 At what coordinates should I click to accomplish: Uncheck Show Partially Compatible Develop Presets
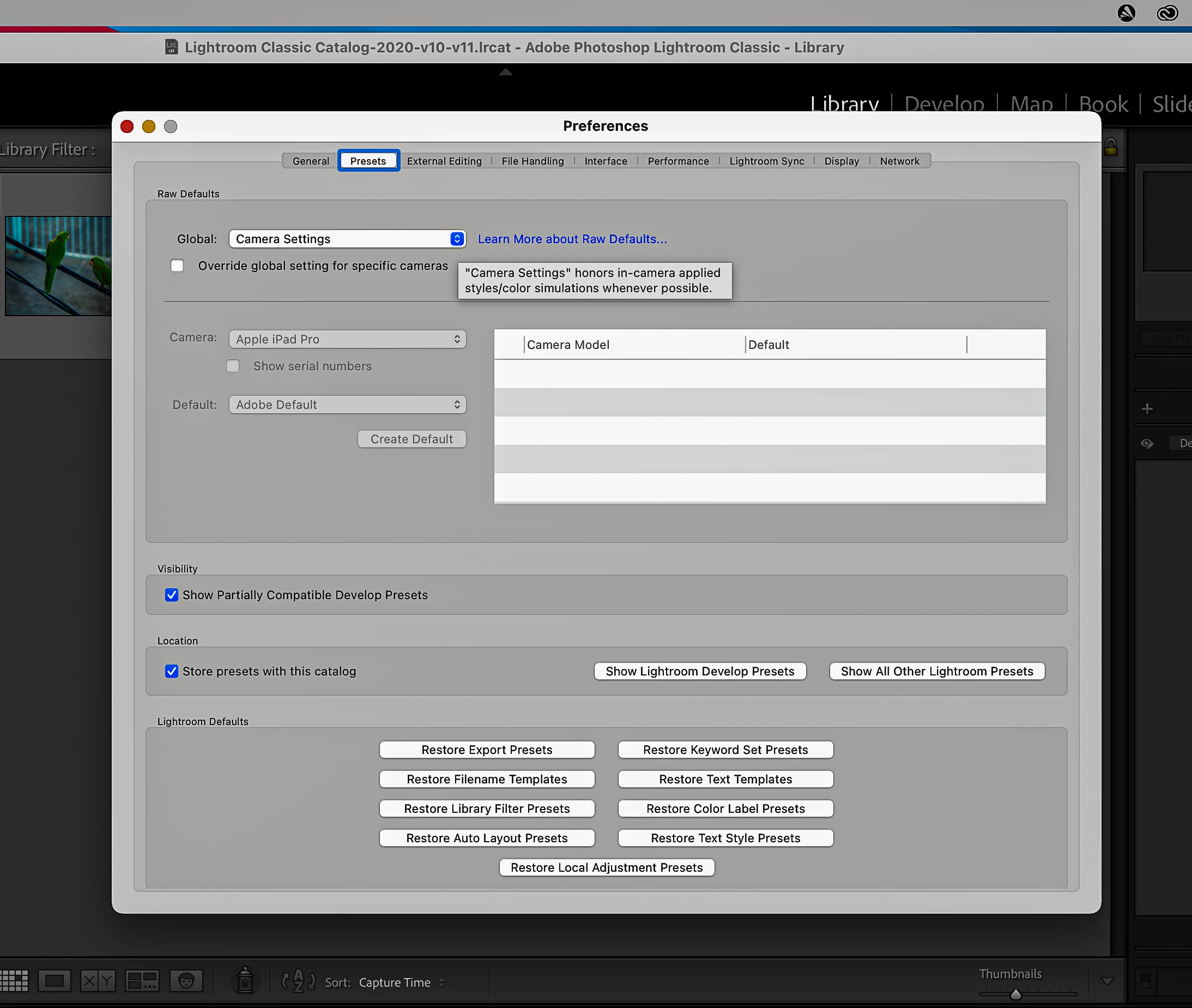click(x=171, y=595)
